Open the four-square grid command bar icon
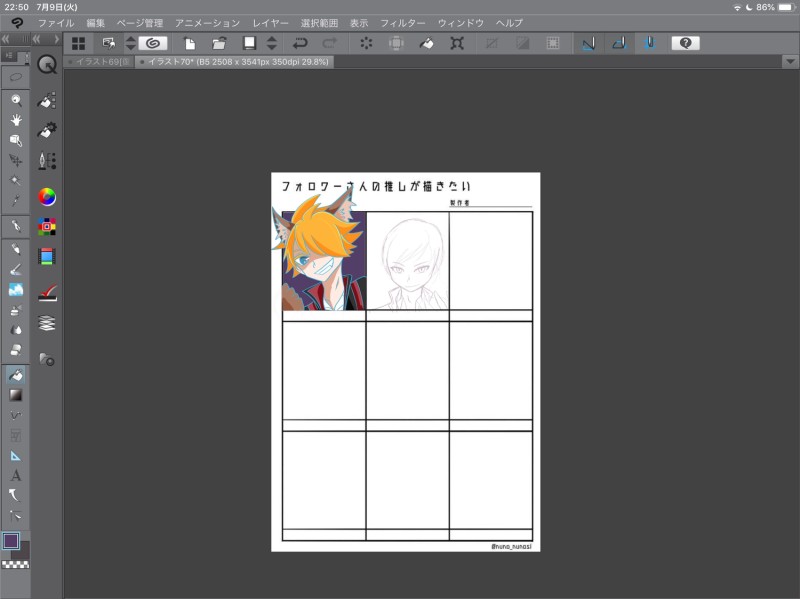 coord(79,43)
